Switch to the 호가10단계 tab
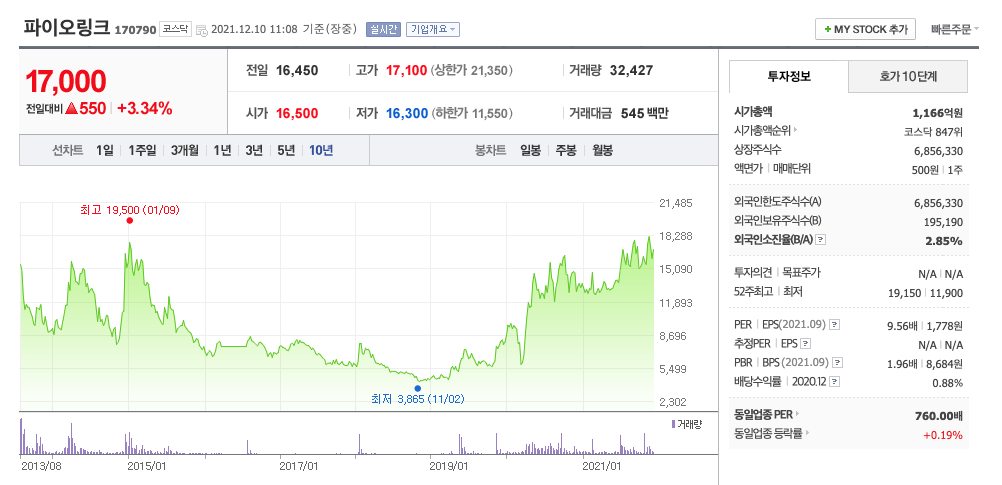This screenshot has width=1002, height=485. pyautogui.click(x=908, y=77)
